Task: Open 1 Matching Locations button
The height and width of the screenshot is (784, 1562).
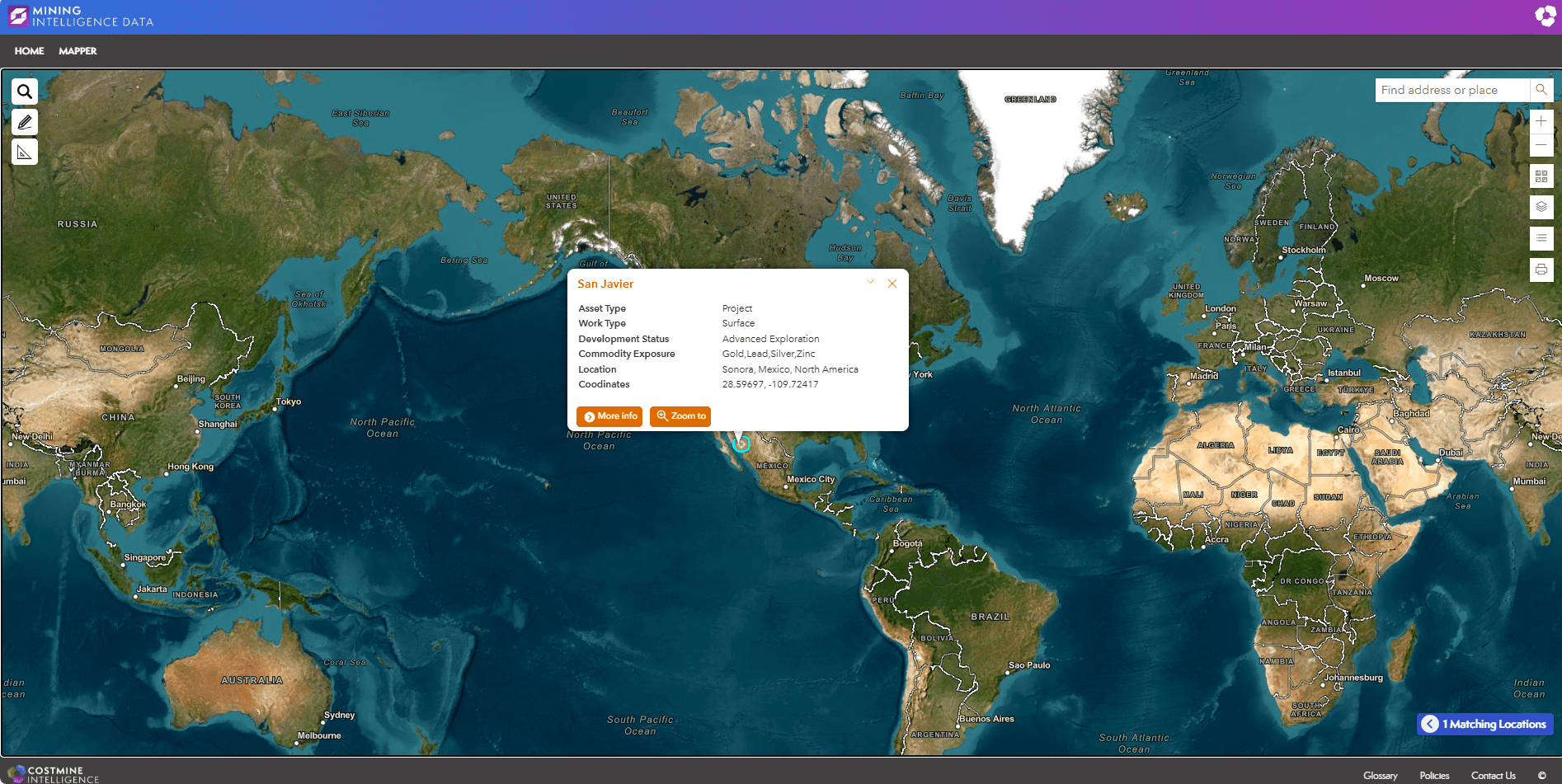Action: (1485, 724)
